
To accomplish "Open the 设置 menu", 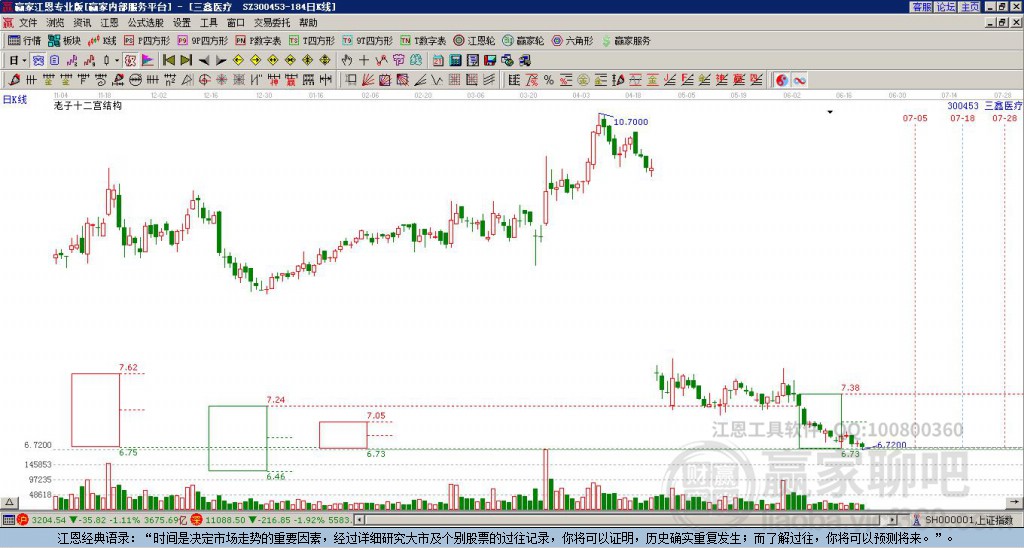I will [x=182, y=23].
